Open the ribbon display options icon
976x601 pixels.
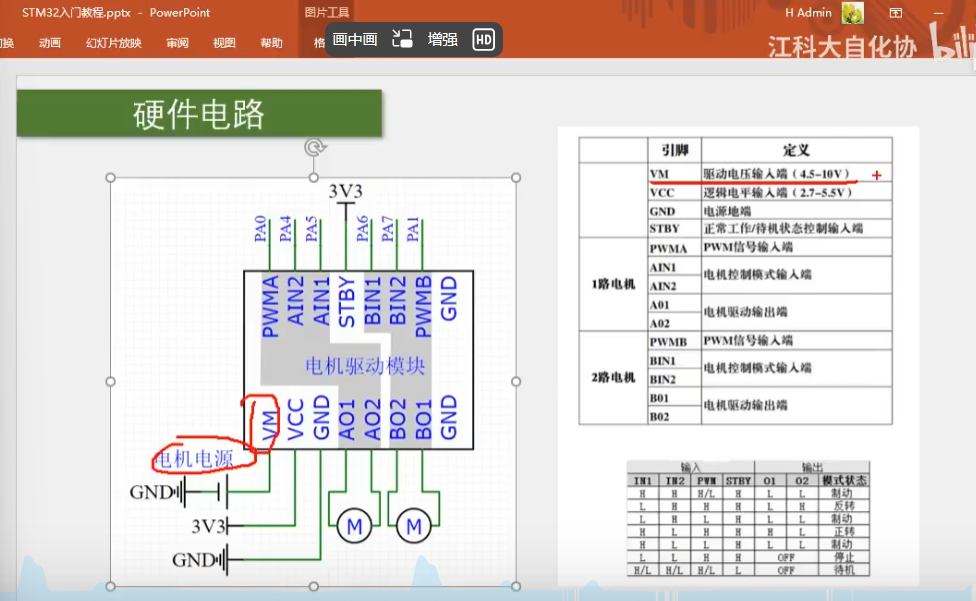896,12
